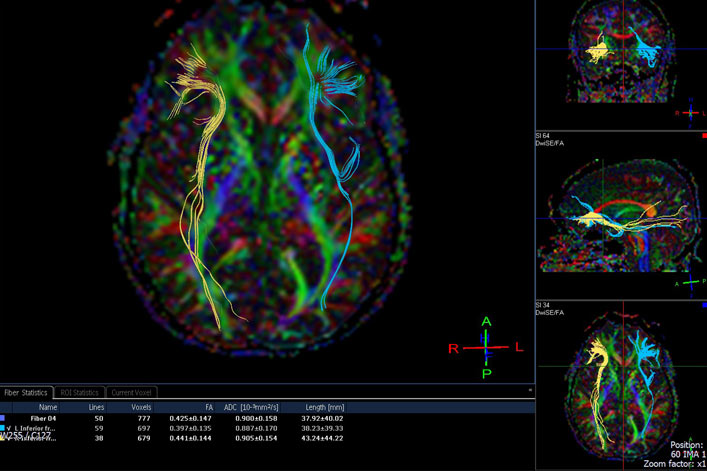Collapse the statistics panel with corner arrow
The image size is (707, 471).
tap(530, 390)
